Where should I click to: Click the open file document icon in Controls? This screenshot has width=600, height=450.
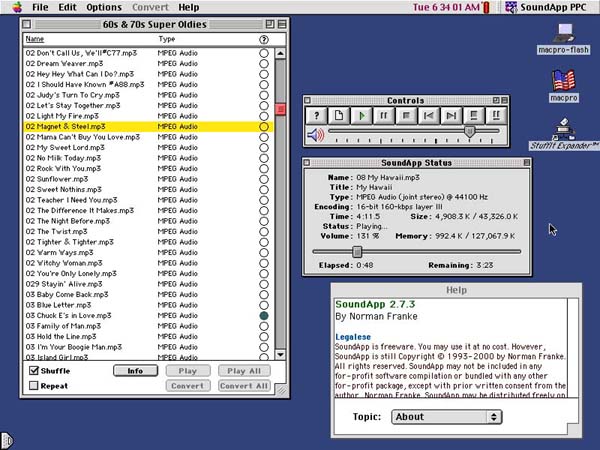click(x=339, y=115)
